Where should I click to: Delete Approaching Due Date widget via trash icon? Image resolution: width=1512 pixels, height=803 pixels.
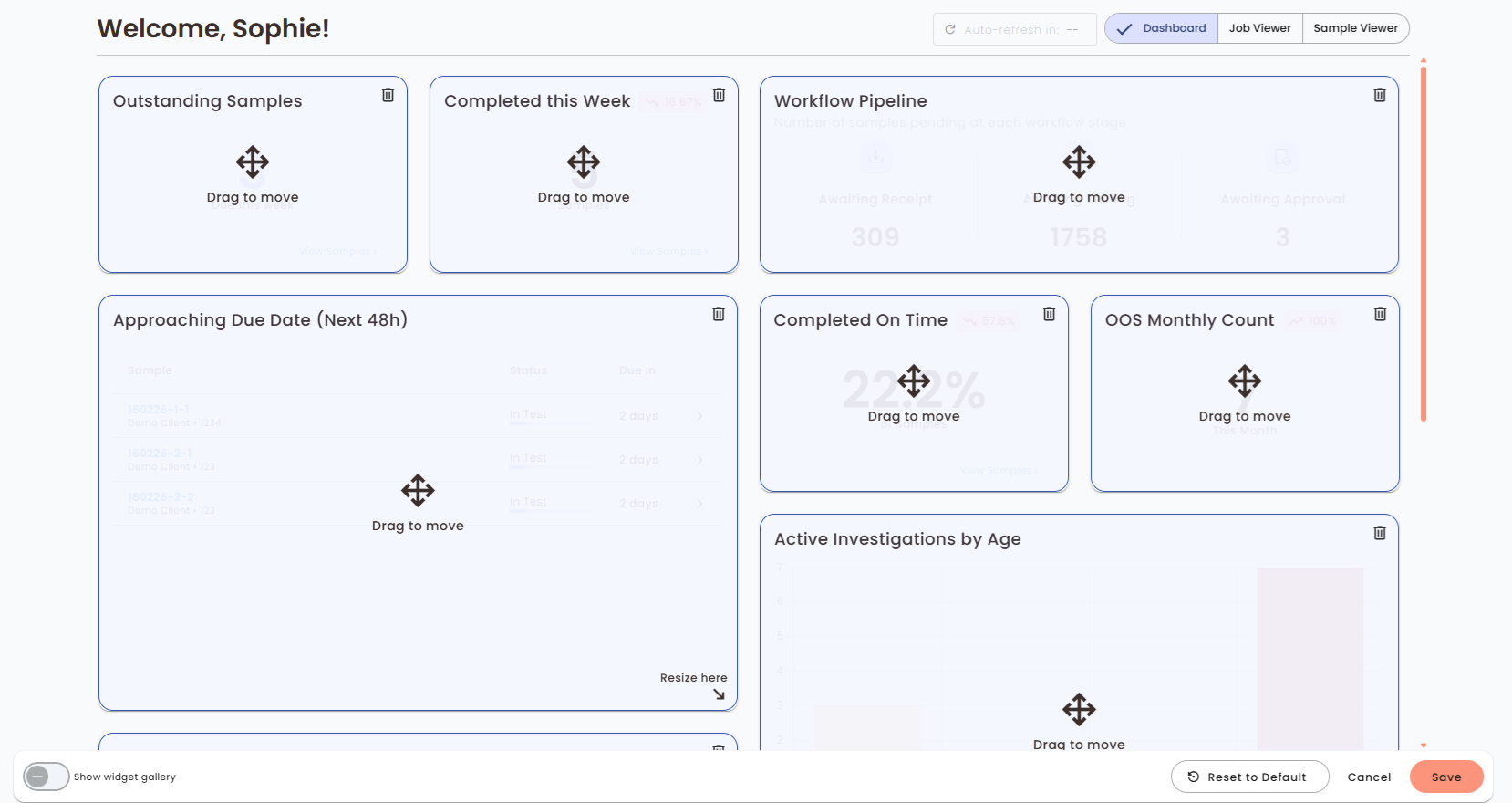click(x=719, y=314)
